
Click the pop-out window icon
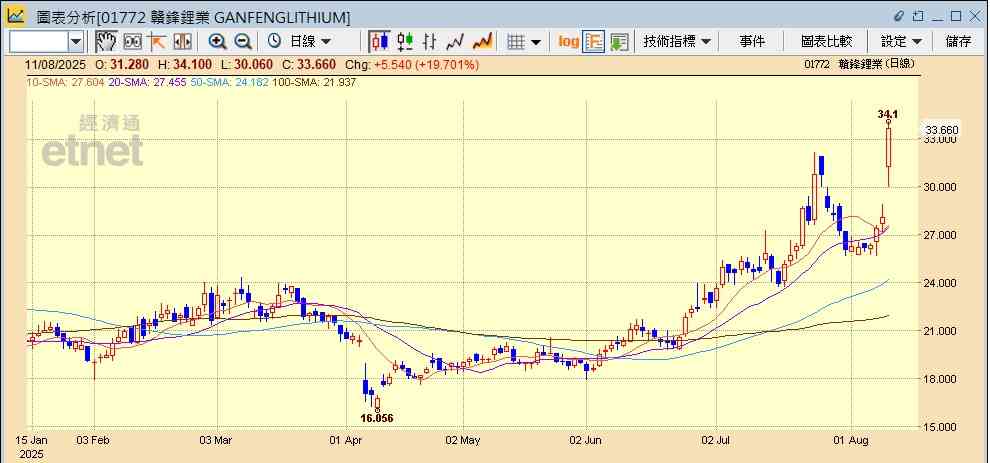pyautogui.click(x=919, y=16)
